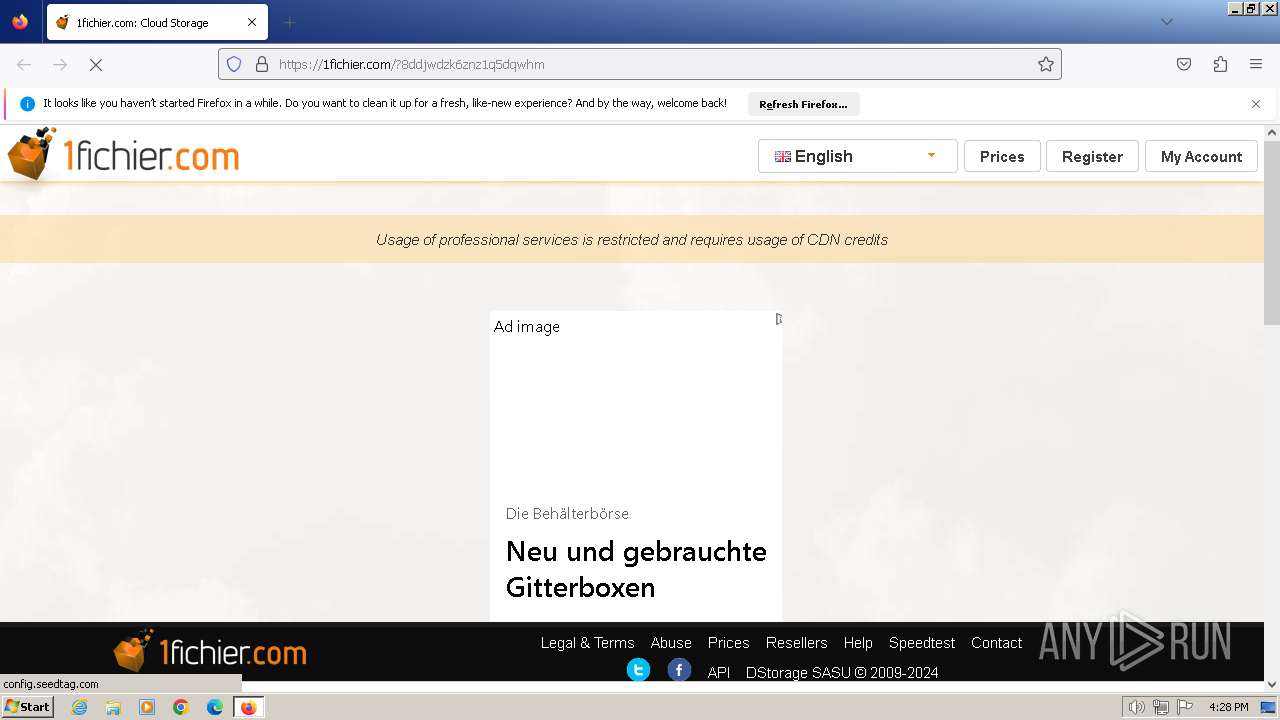Screen dimensions: 1280x720
Task: Click the scrollbar down arrow
Action: click(x=1272, y=684)
